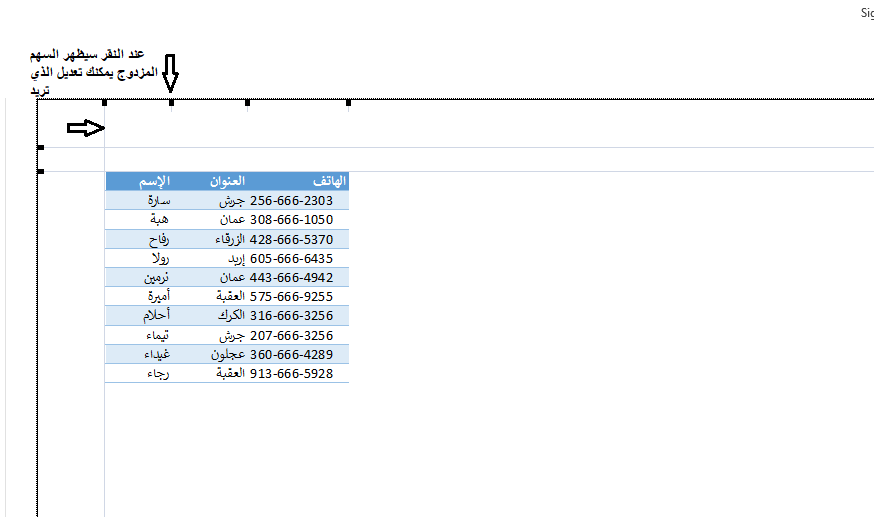Select column handle at right edge of الهاتف
874x517 pixels.
[x=348, y=103]
